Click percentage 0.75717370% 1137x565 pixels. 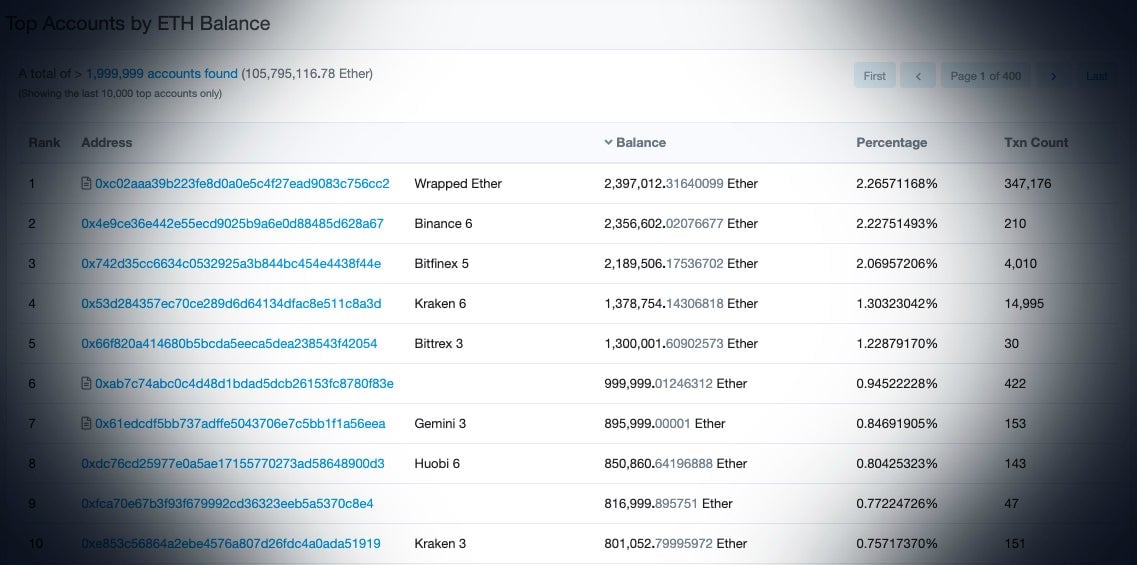coord(897,543)
